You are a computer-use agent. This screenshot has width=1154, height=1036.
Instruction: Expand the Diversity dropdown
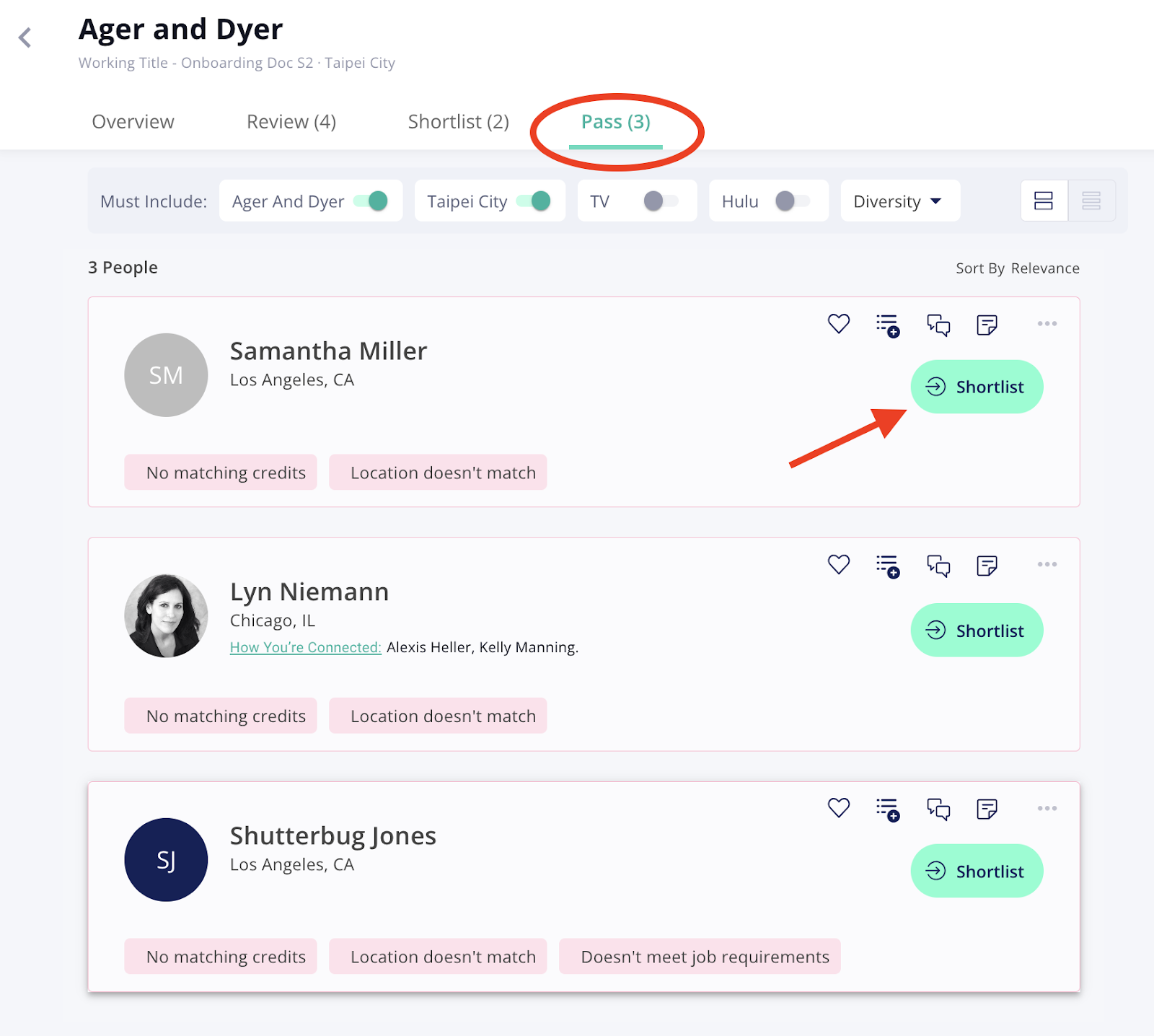coord(899,201)
